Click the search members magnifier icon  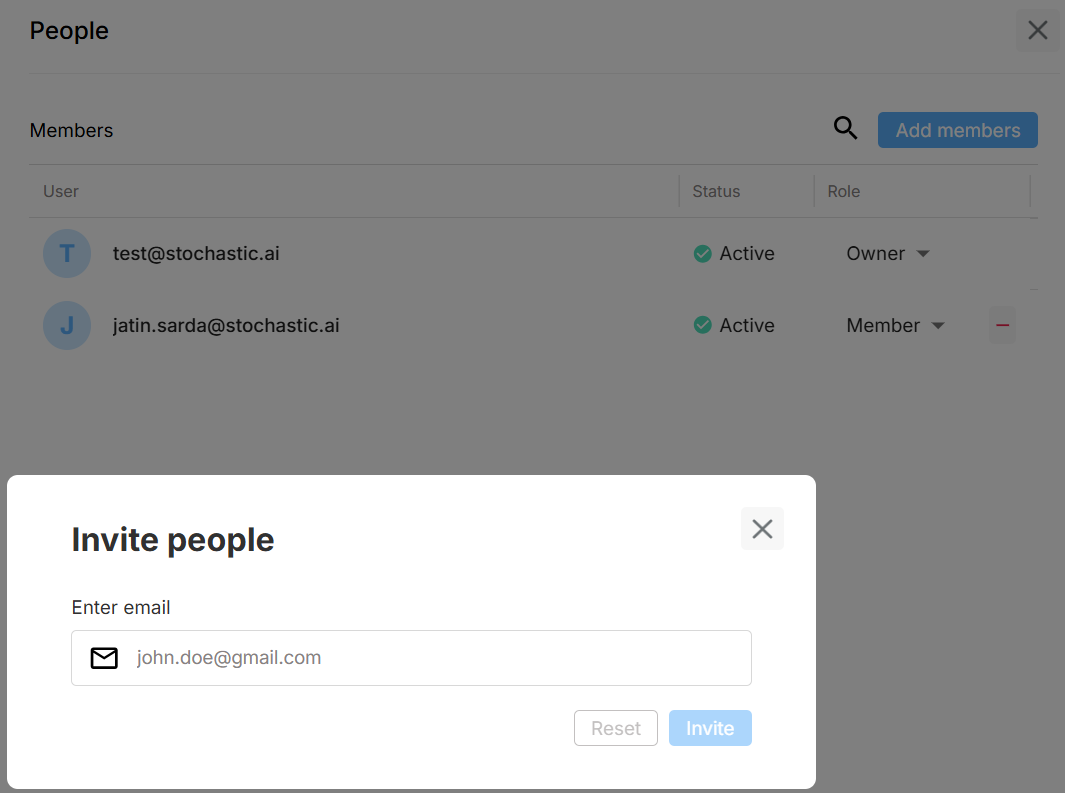(x=845, y=128)
